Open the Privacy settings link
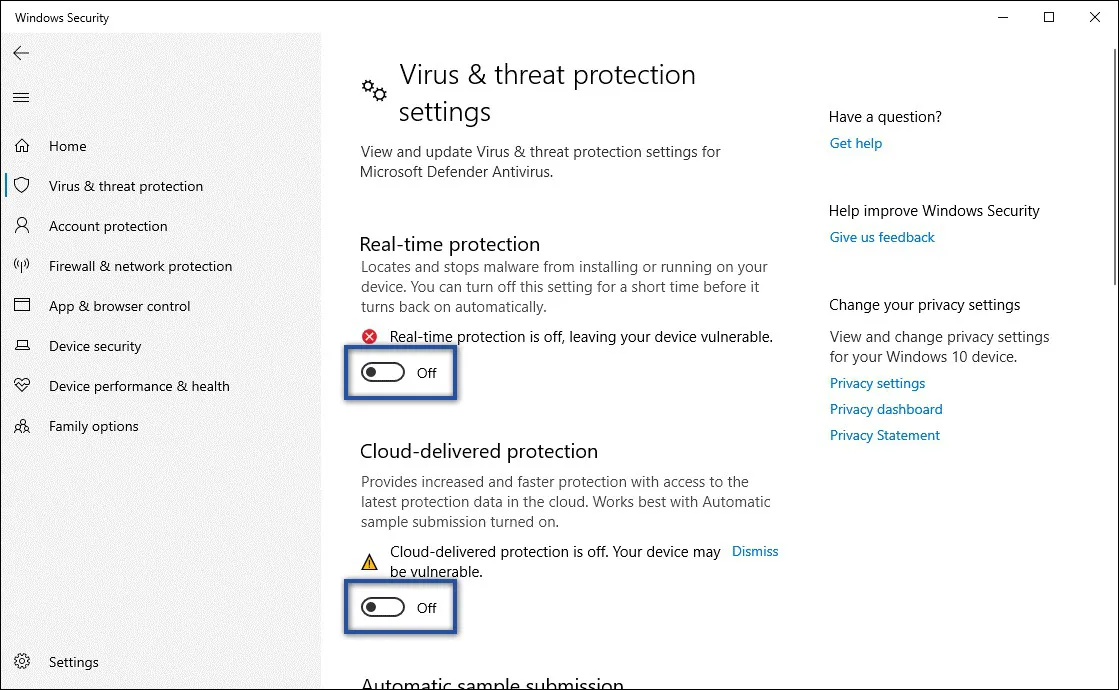The image size is (1119, 690). [x=877, y=383]
